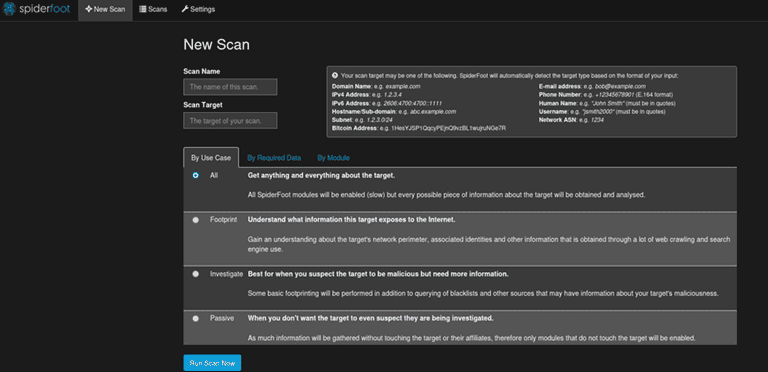This screenshot has width=768, height=372.
Task: Switch to the By Module tab
Action: [333, 158]
